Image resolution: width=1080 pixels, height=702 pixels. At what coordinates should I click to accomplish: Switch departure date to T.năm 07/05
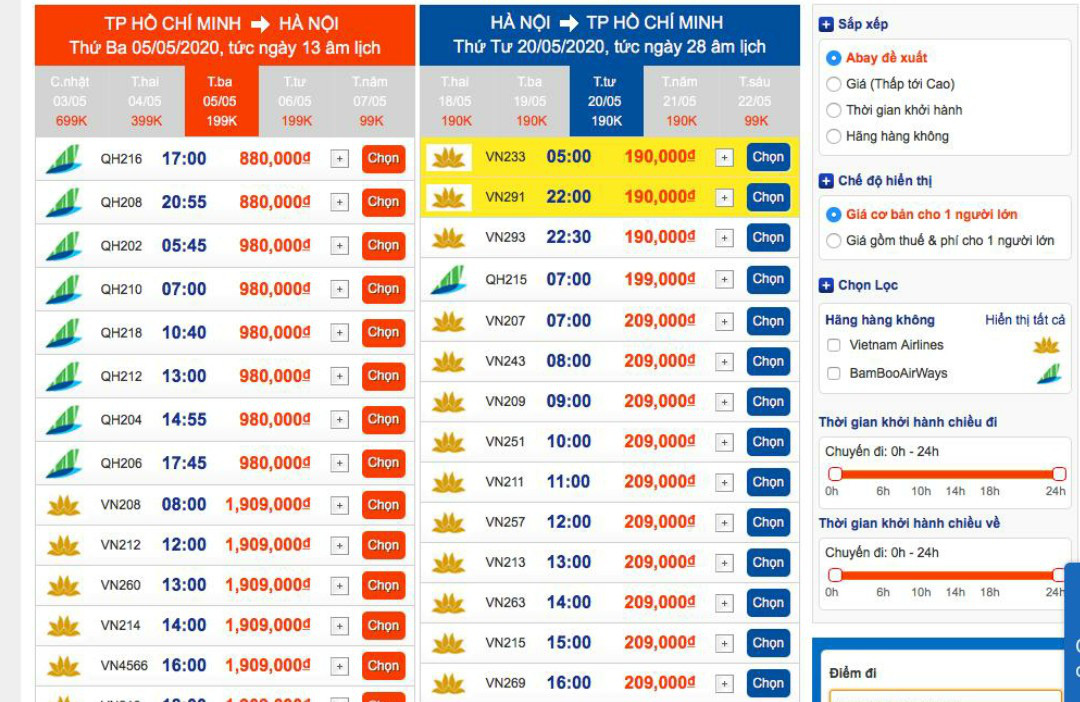[x=371, y=101]
